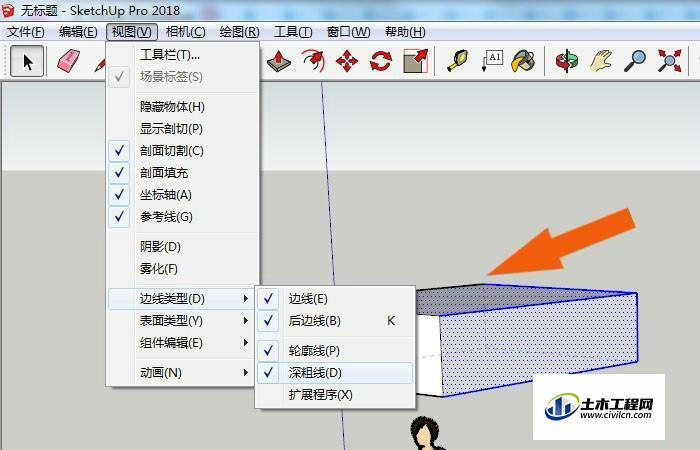Select 扩展程序(X) in submenu

(335, 395)
